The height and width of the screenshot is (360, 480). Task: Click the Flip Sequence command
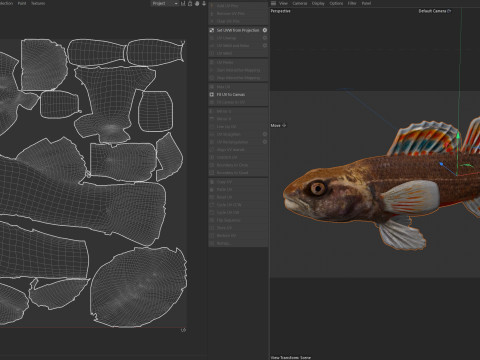tap(238, 220)
